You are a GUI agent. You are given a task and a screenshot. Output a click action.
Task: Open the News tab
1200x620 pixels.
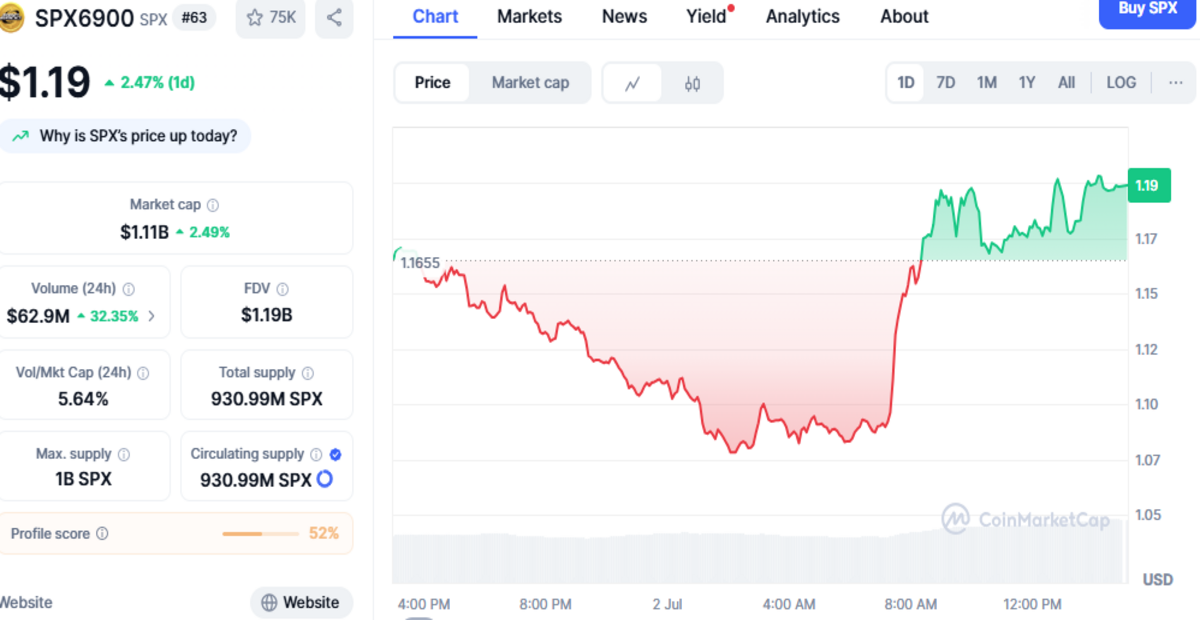(624, 17)
